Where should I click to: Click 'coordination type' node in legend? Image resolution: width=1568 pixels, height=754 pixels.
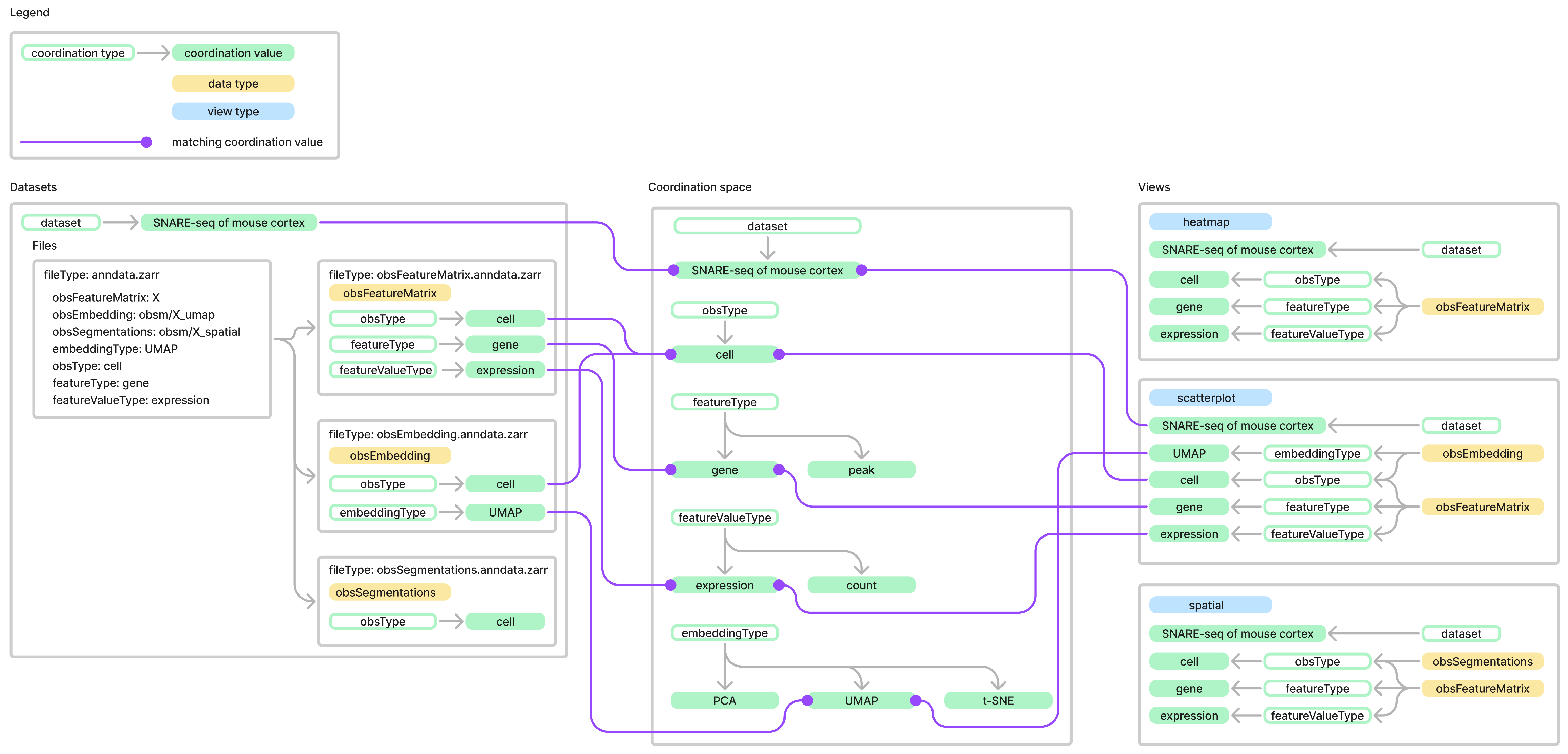pyautogui.click(x=78, y=53)
